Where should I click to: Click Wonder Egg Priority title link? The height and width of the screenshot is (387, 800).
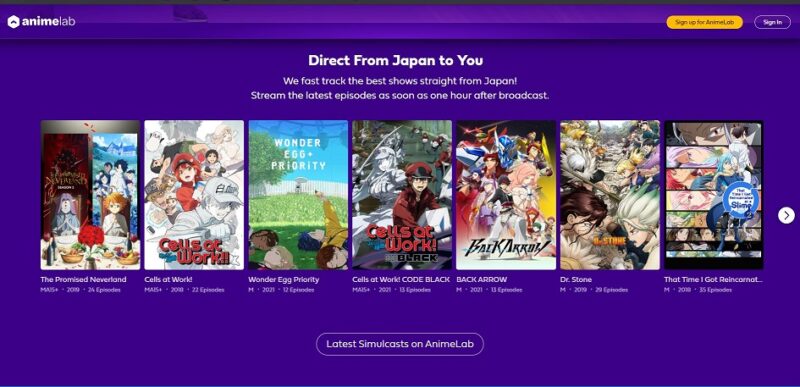[x=284, y=279]
